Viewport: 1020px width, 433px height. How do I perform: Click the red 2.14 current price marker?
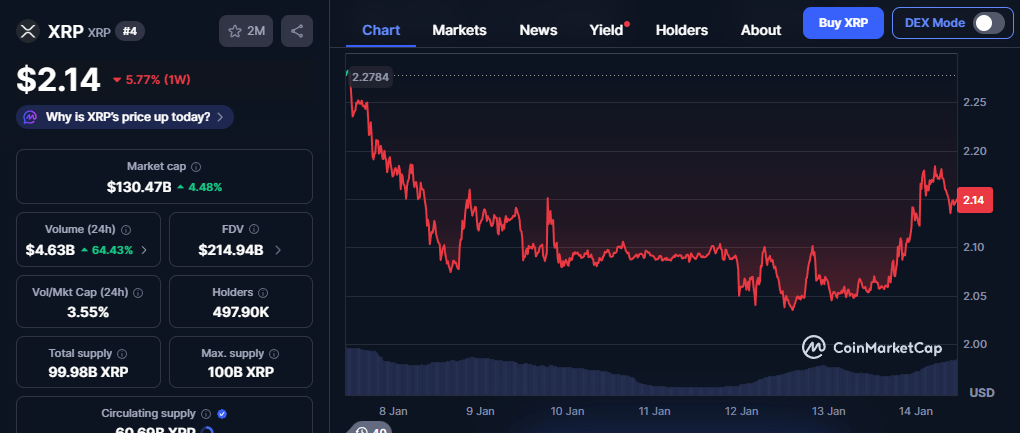pos(973,200)
